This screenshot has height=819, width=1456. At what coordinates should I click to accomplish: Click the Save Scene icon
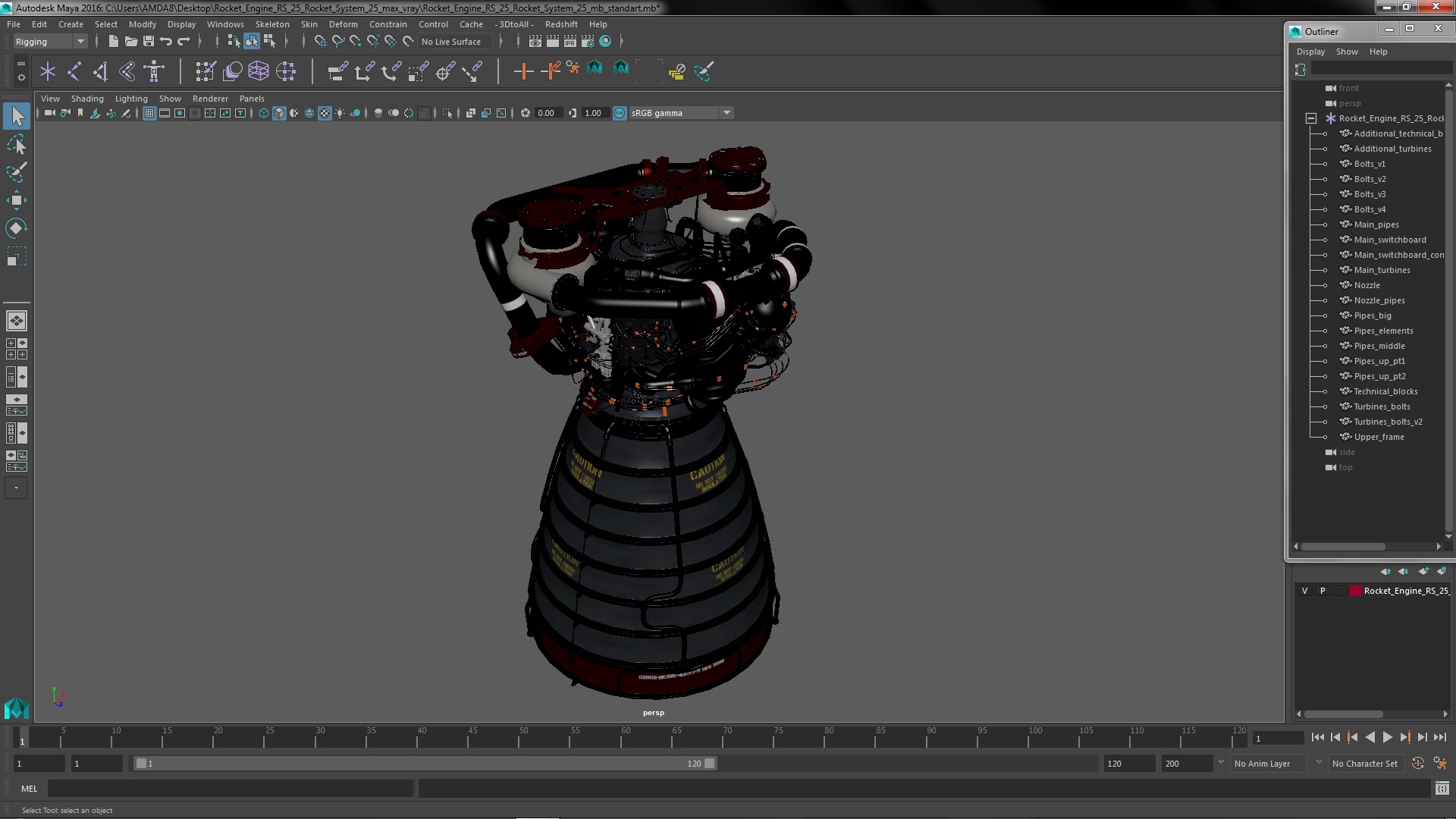[x=149, y=42]
